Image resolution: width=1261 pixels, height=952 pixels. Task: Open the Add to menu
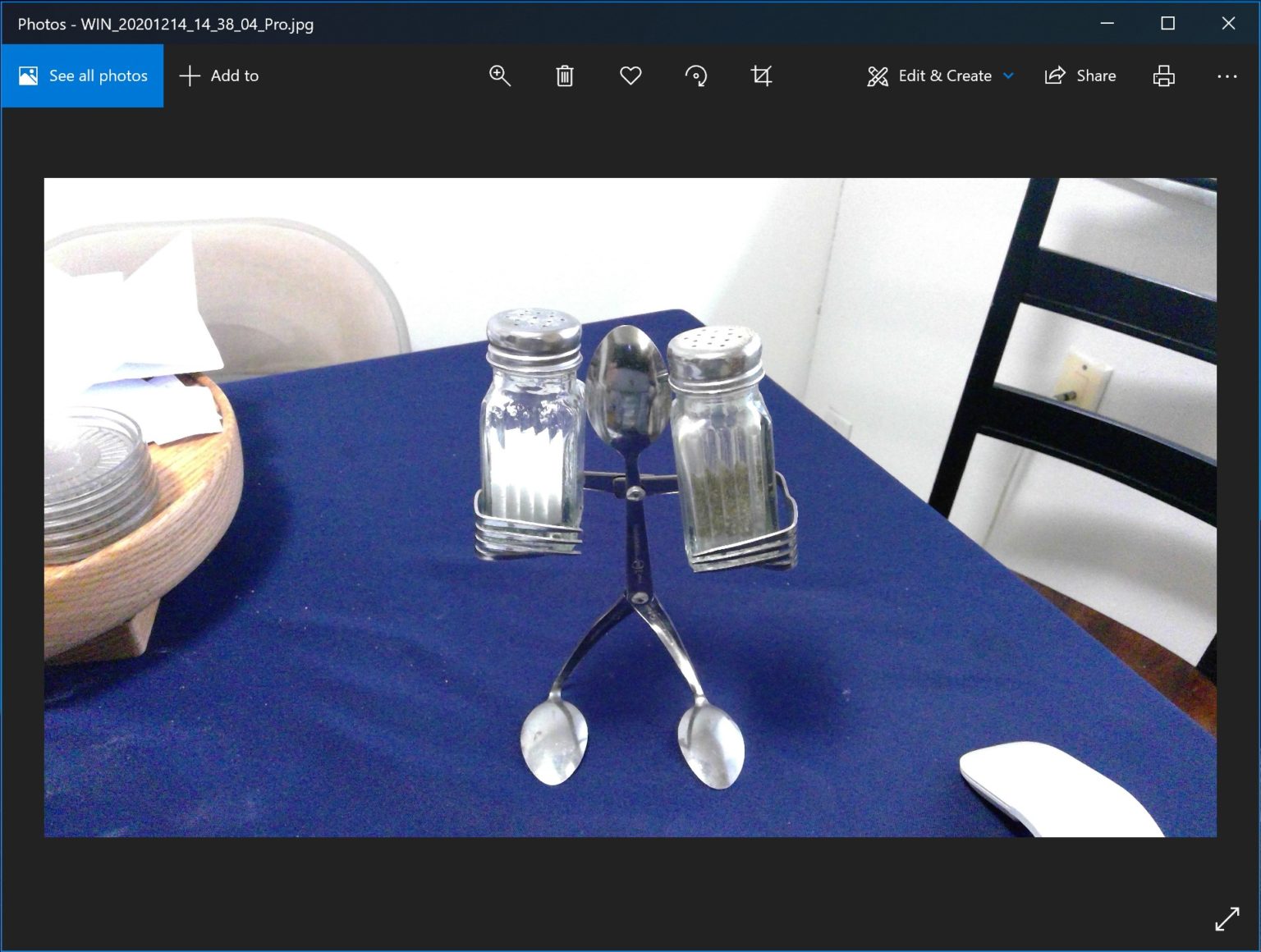click(234, 76)
